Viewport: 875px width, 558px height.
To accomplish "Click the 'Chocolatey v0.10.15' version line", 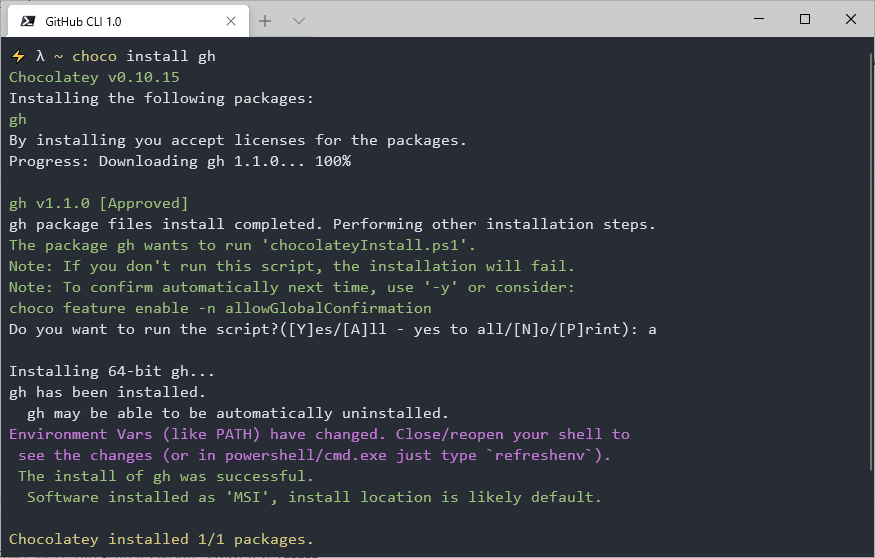I will [94, 77].
